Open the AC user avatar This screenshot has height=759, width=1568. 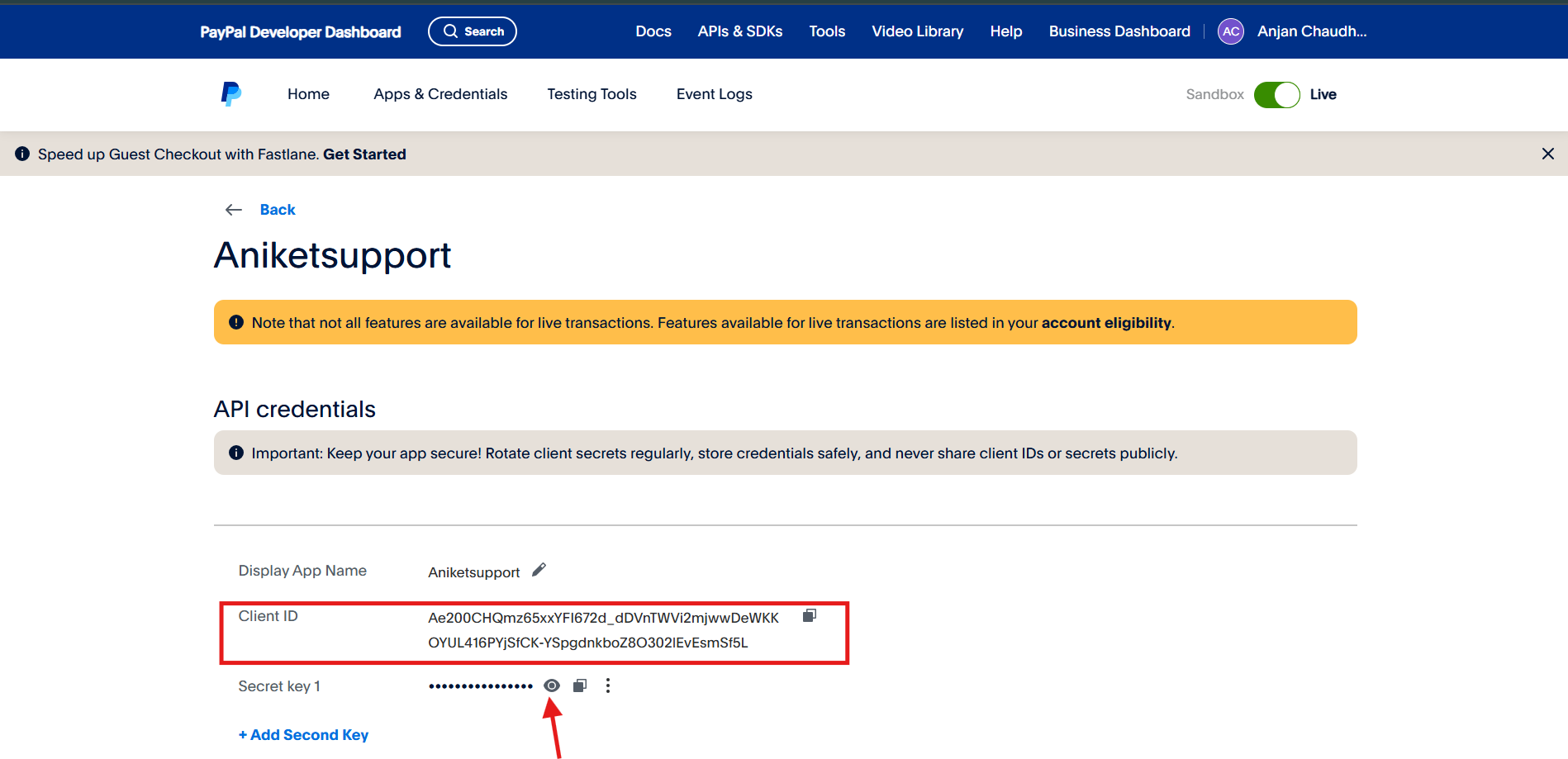click(x=1230, y=31)
